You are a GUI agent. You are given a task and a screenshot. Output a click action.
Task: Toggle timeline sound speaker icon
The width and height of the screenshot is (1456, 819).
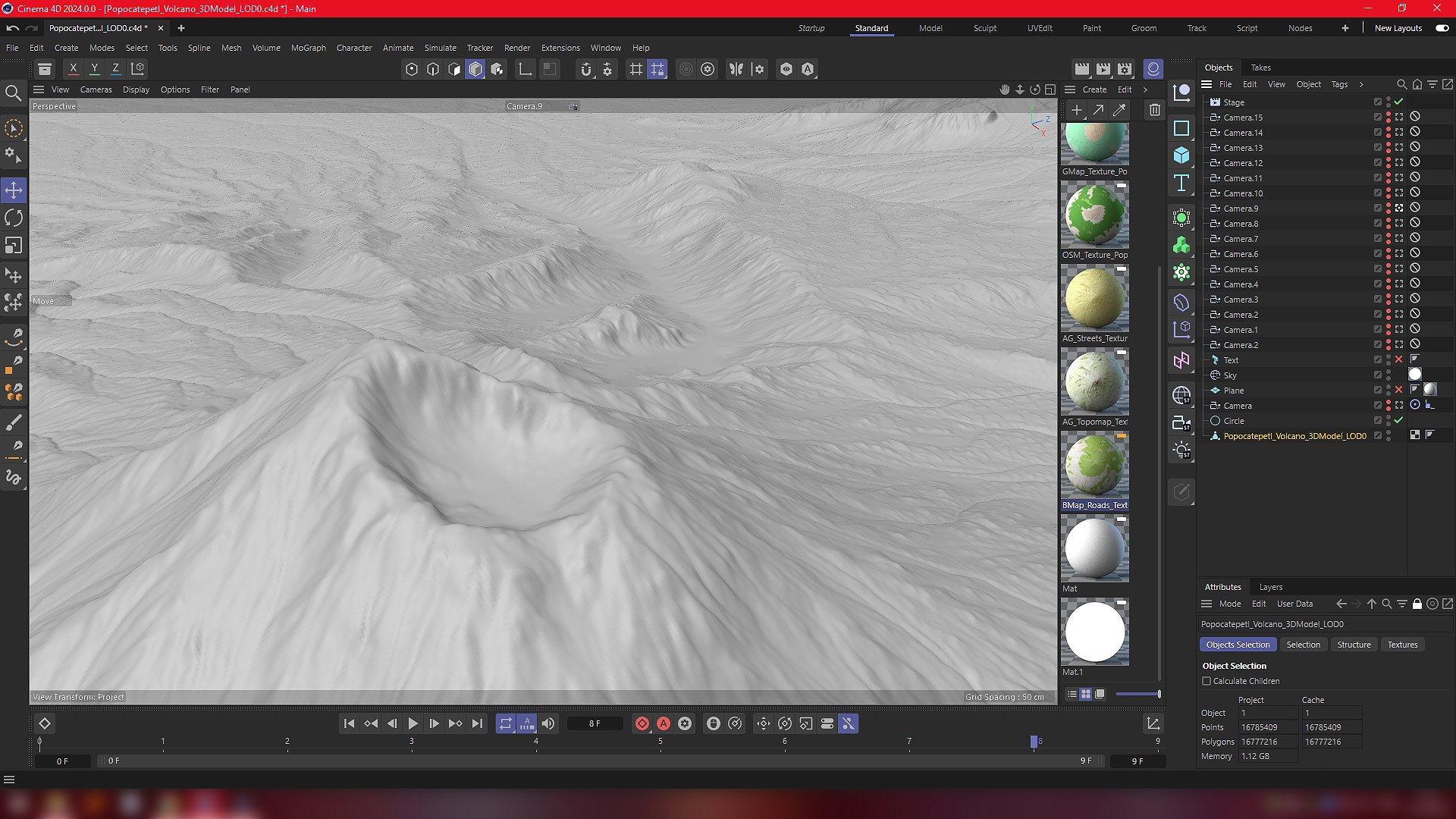point(548,723)
